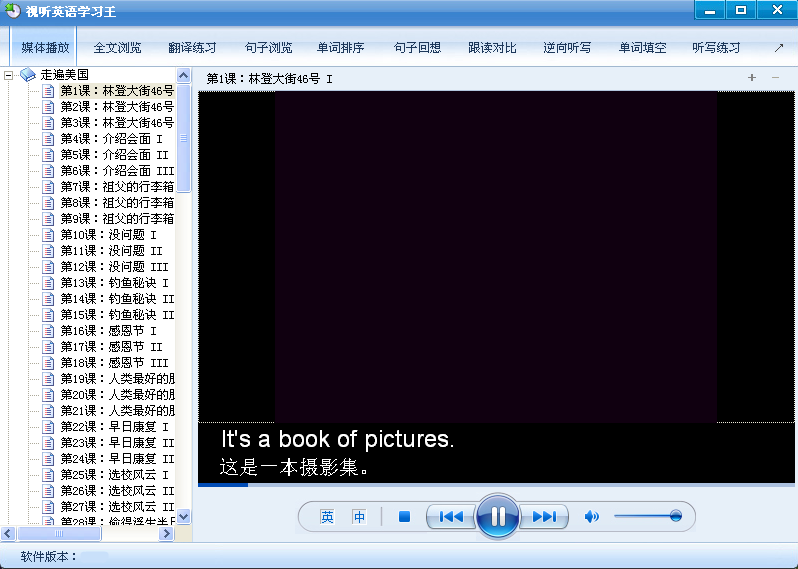
Task: Select lesson 第10课：没问题 I
Action: (108, 235)
